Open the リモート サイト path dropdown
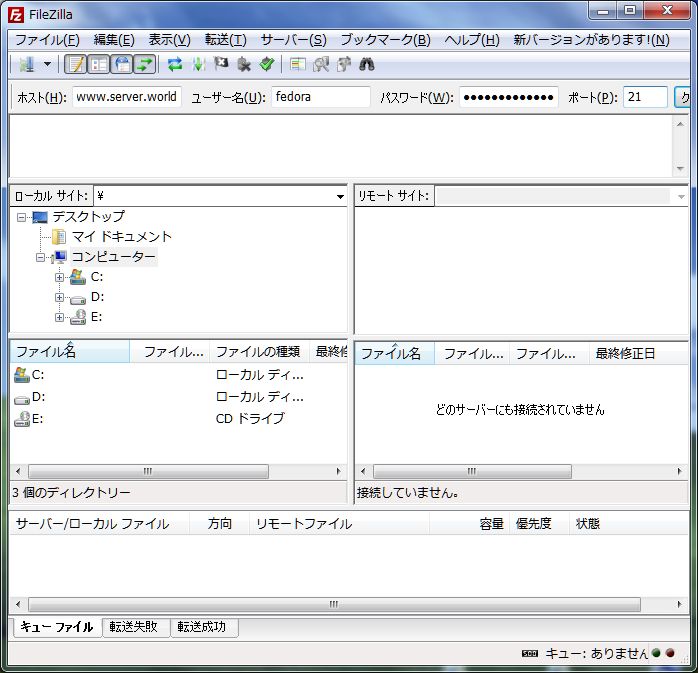The image size is (698, 673). tap(681, 197)
